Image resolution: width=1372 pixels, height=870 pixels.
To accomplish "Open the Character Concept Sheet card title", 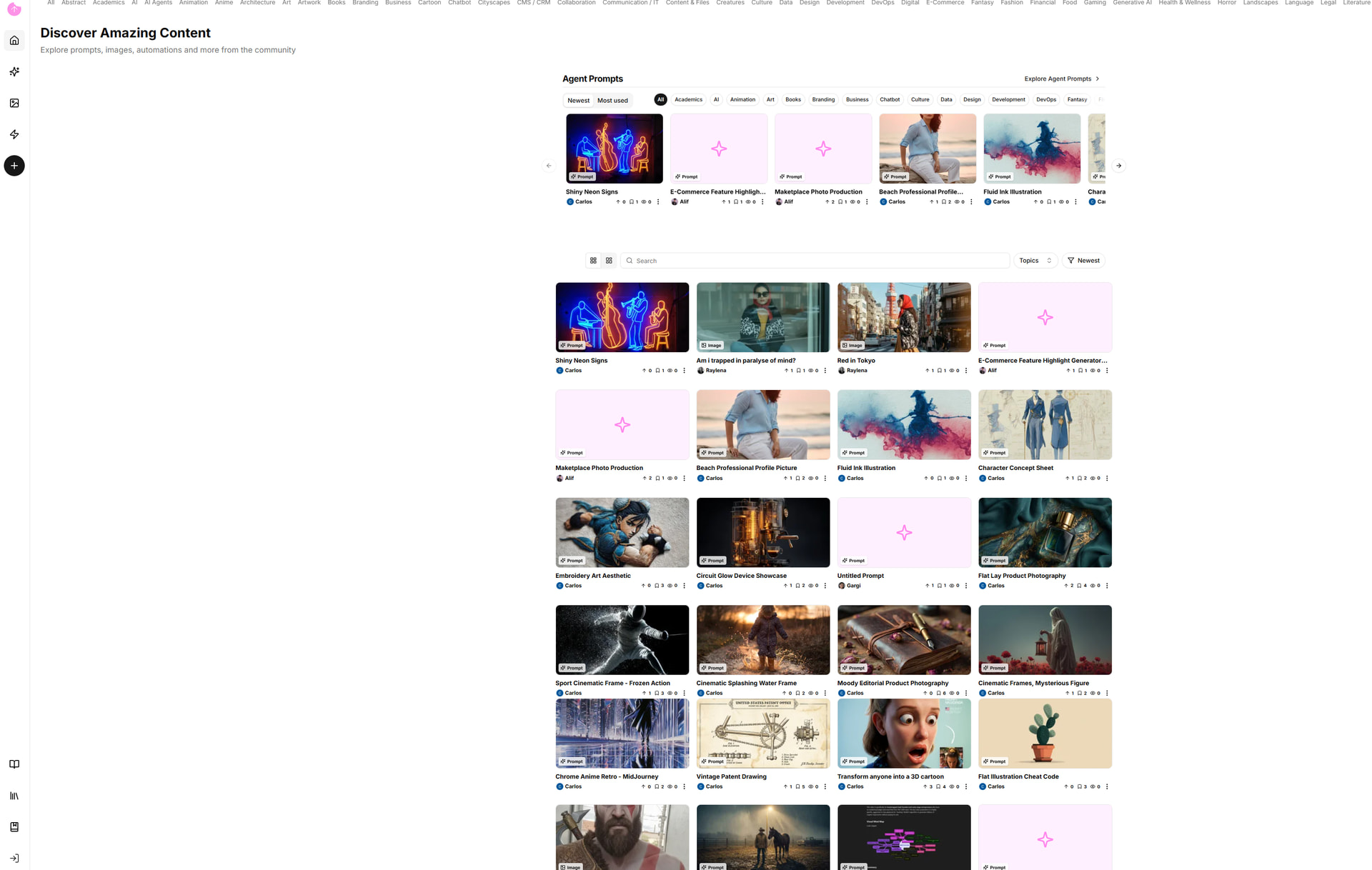I will pos(1015,468).
